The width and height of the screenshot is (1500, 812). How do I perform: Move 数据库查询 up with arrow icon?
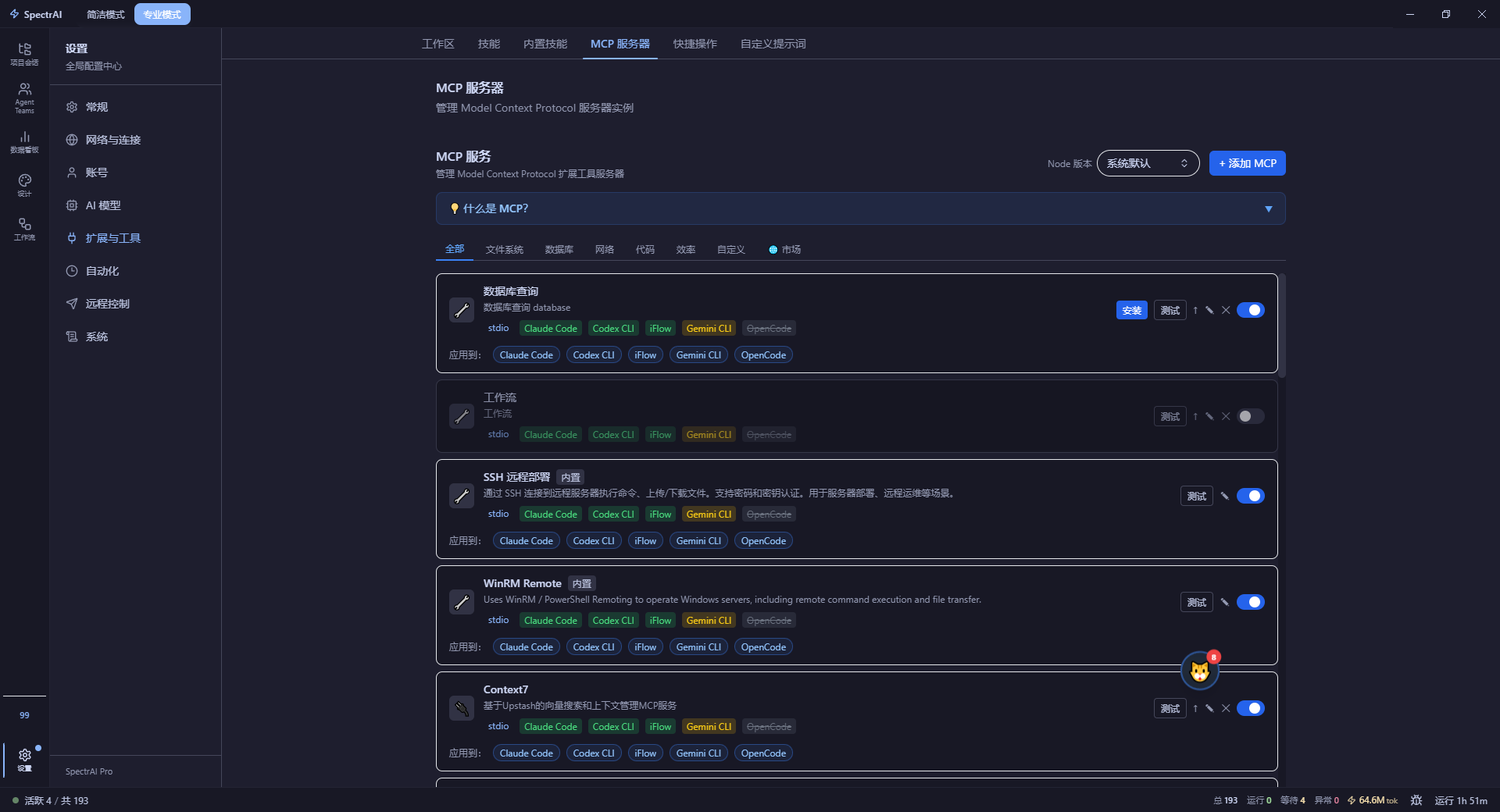click(x=1195, y=310)
